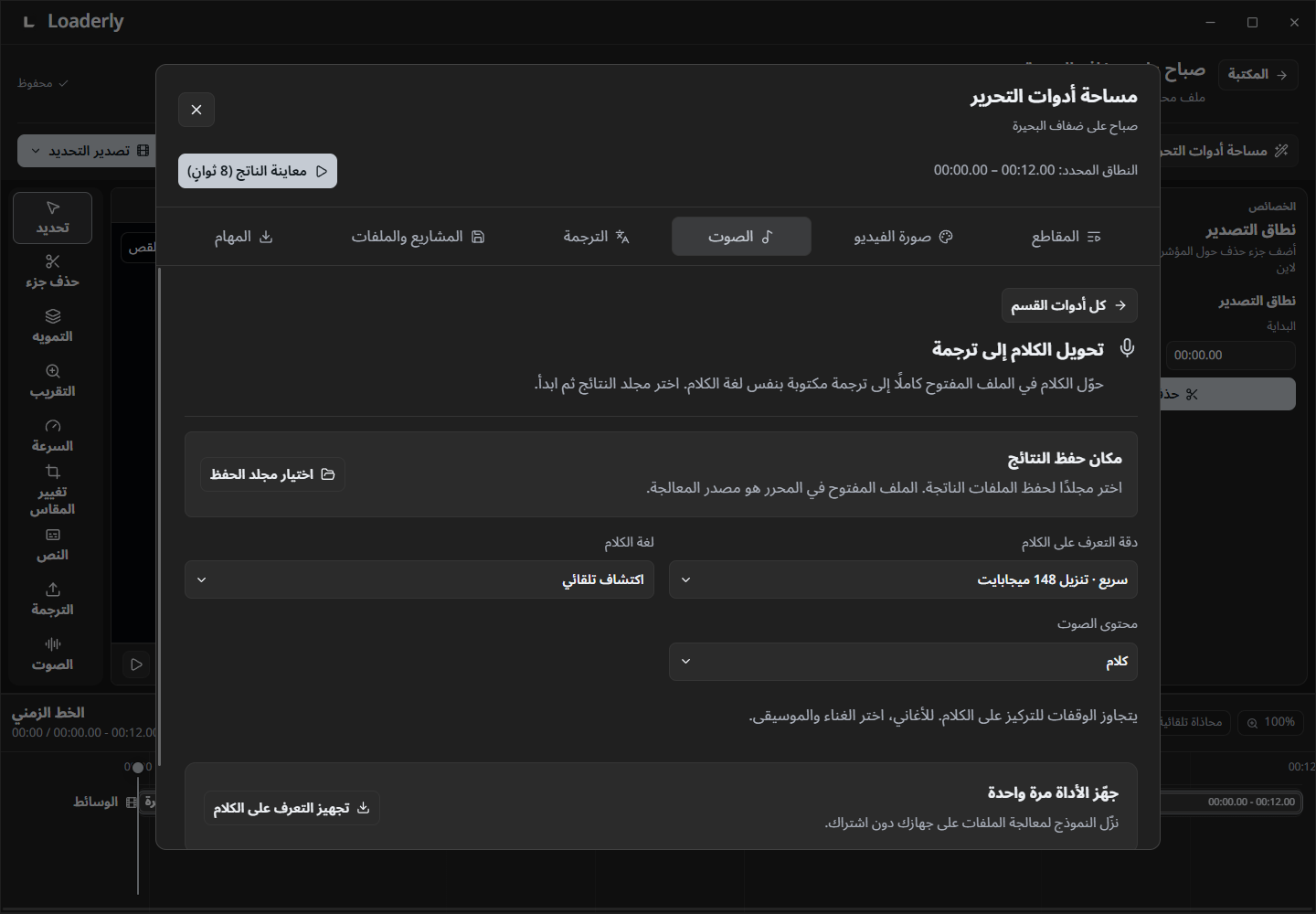The height and width of the screenshot is (914, 1316).
Task: Click the download icon on المهام tab
Action: point(266,237)
